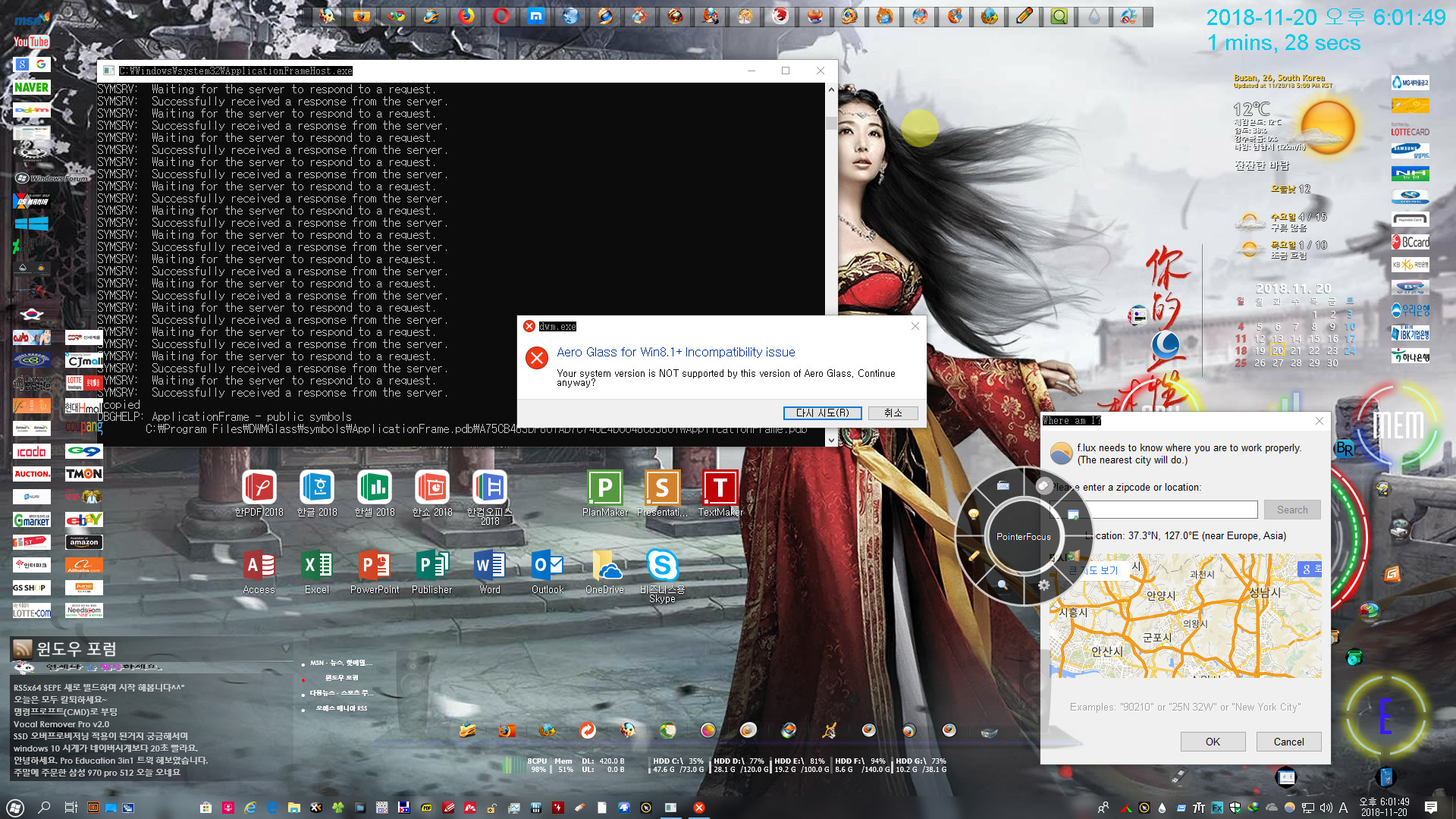Open NAVER shortcut on the left sidebar
1456x819 pixels.
pyautogui.click(x=31, y=87)
